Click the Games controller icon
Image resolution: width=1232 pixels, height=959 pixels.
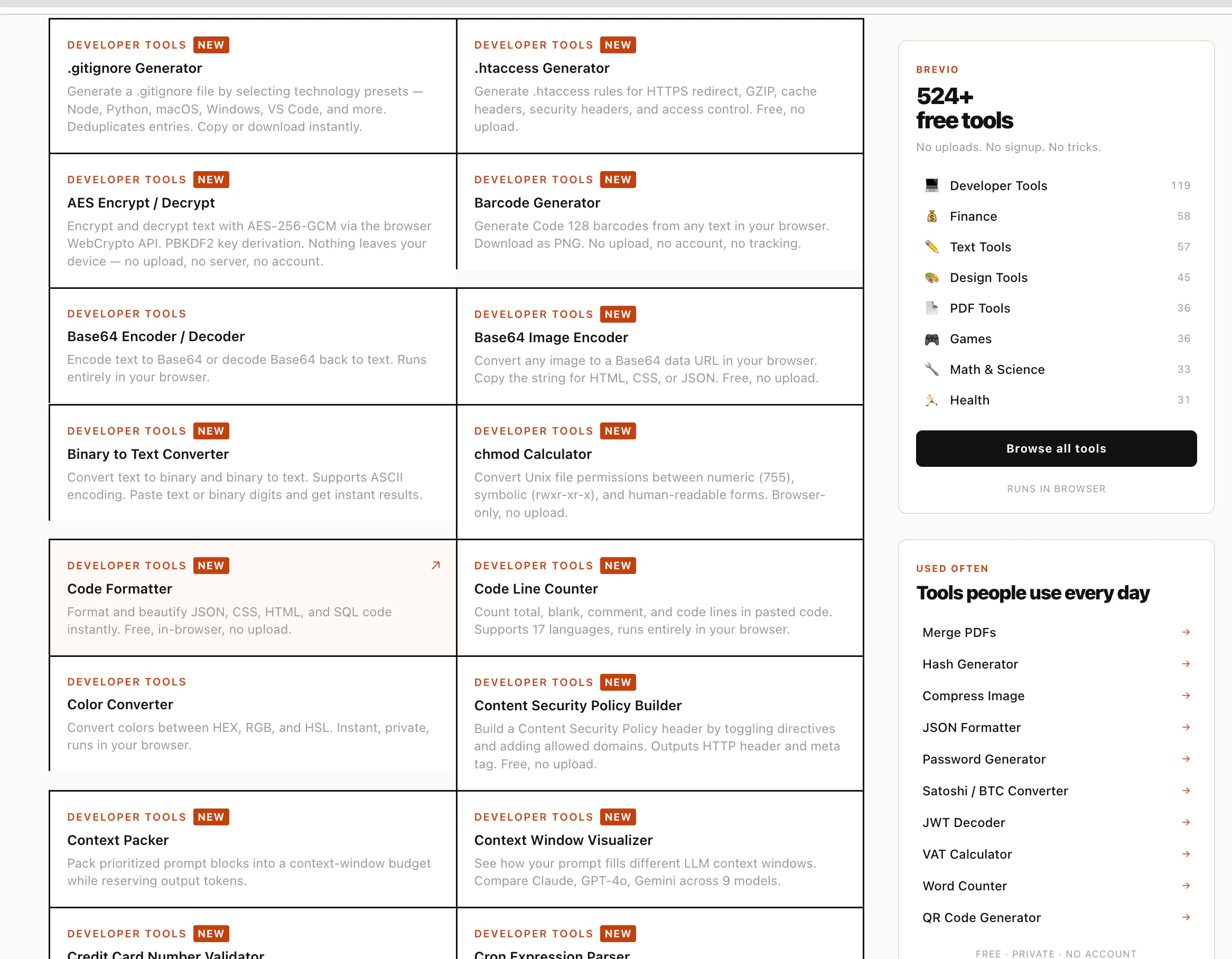(x=931, y=339)
